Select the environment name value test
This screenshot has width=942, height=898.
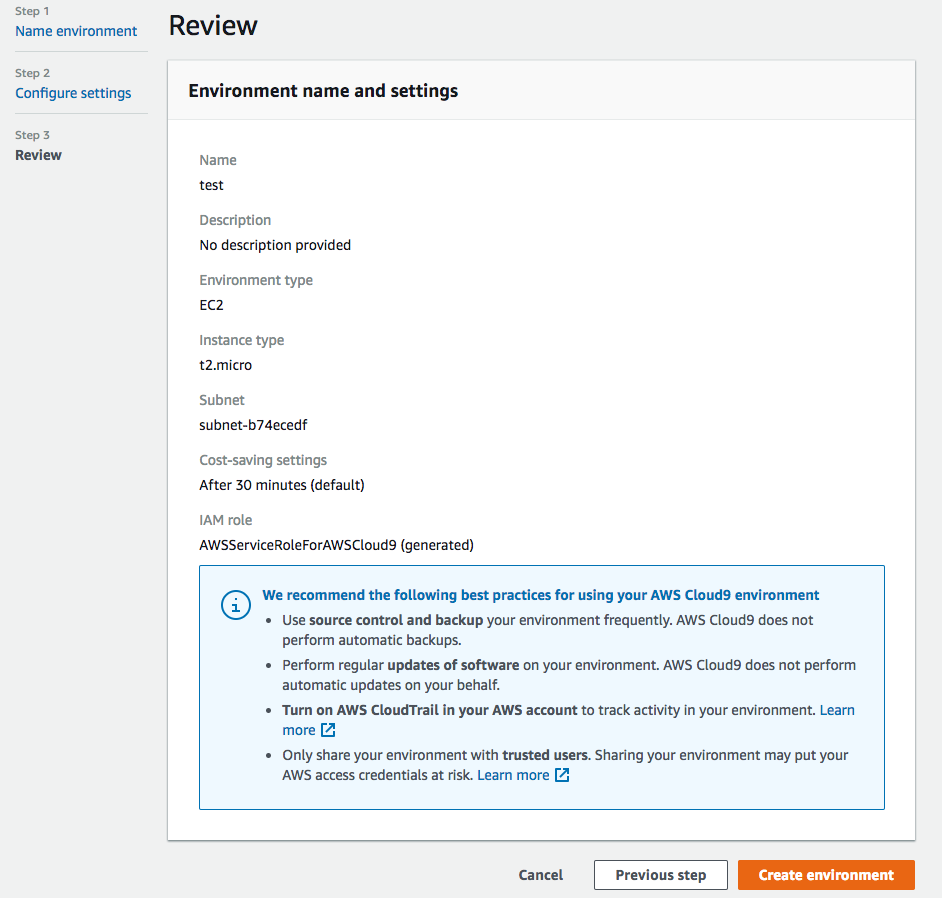[x=211, y=184]
